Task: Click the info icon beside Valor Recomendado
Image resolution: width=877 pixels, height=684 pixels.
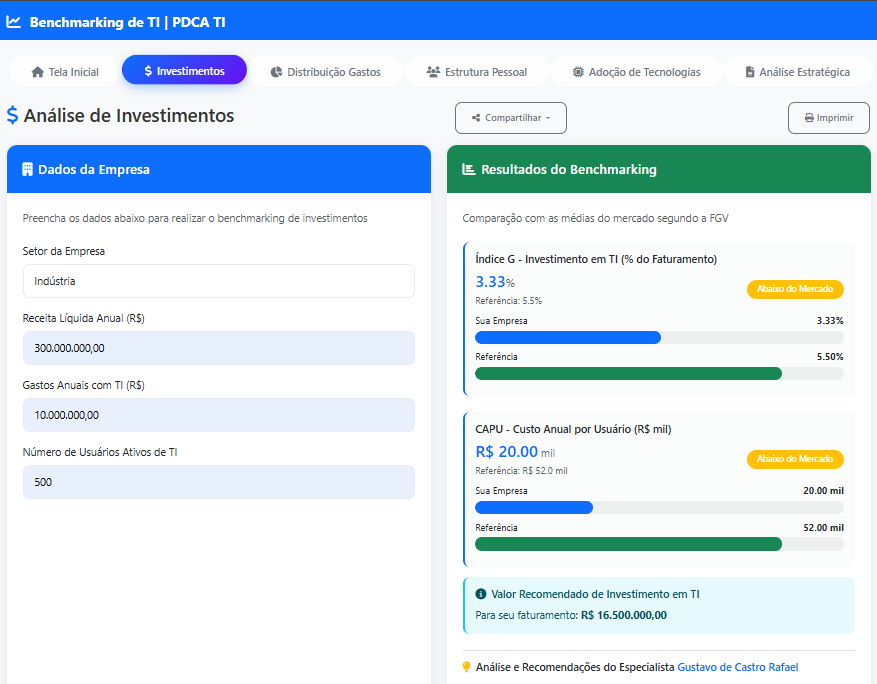Action: pos(480,594)
